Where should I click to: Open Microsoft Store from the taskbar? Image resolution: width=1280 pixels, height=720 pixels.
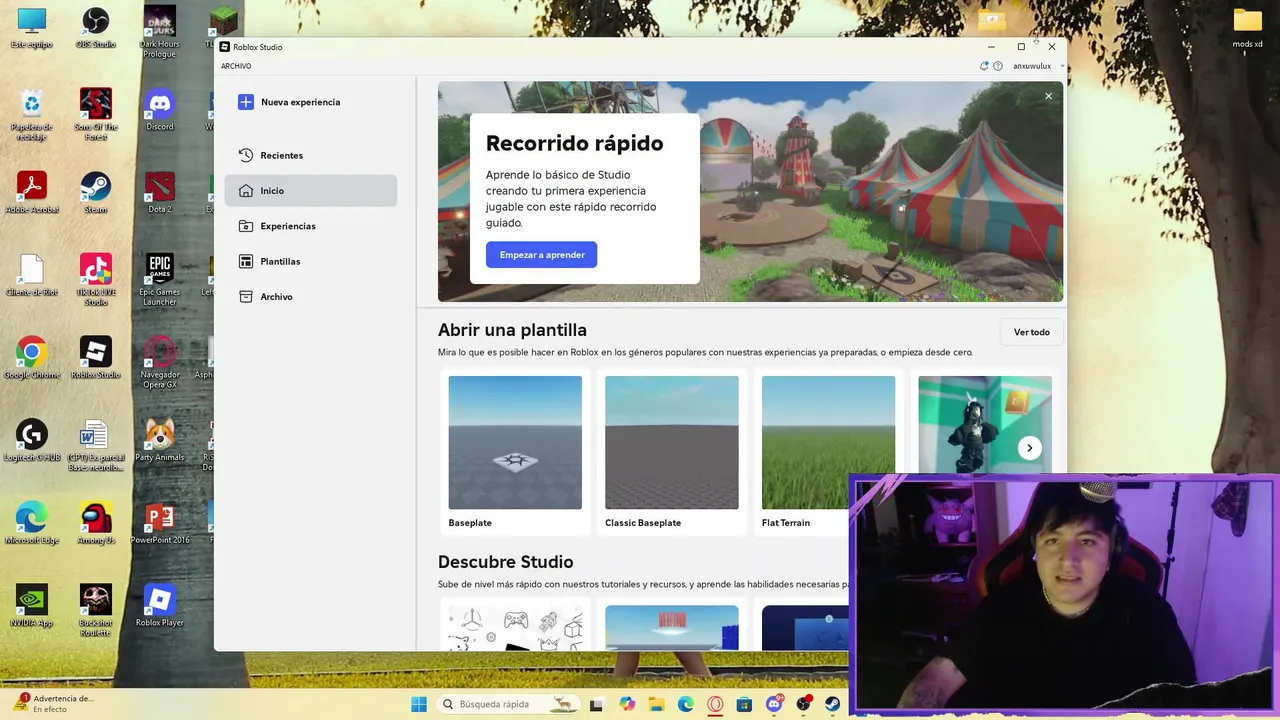click(744, 704)
